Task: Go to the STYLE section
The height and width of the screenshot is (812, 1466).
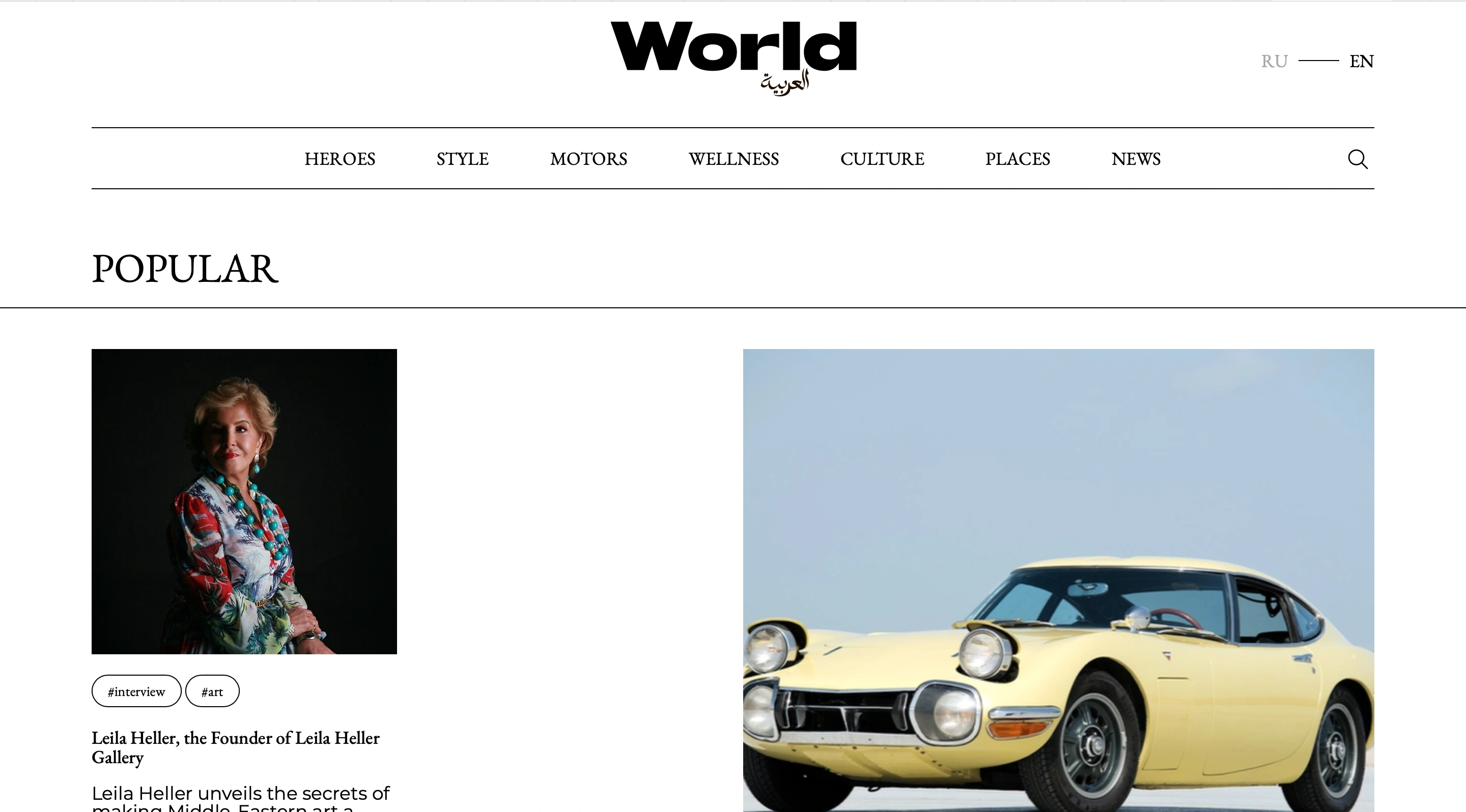Action: pyautogui.click(x=462, y=159)
